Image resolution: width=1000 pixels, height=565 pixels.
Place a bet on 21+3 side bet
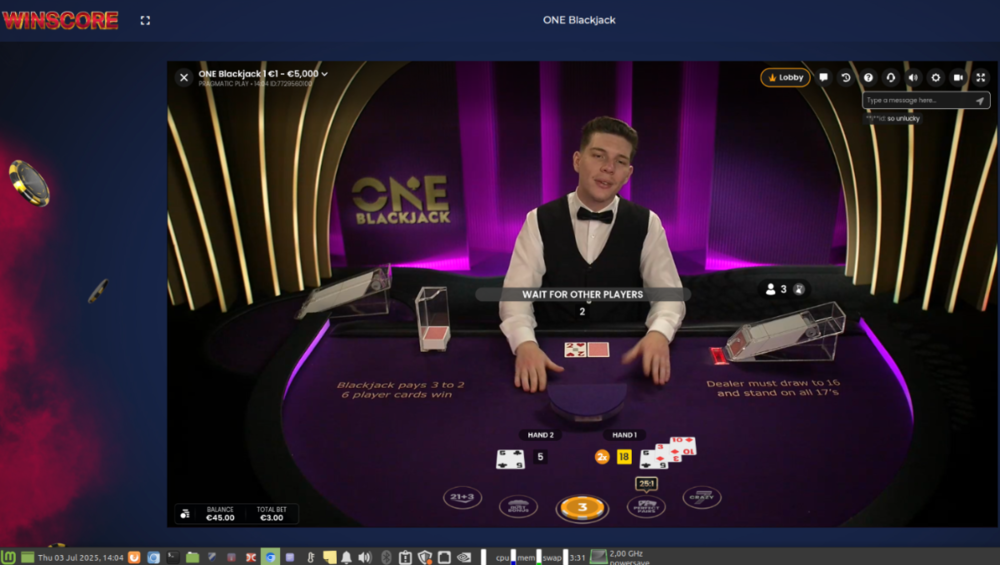(462, 497)
